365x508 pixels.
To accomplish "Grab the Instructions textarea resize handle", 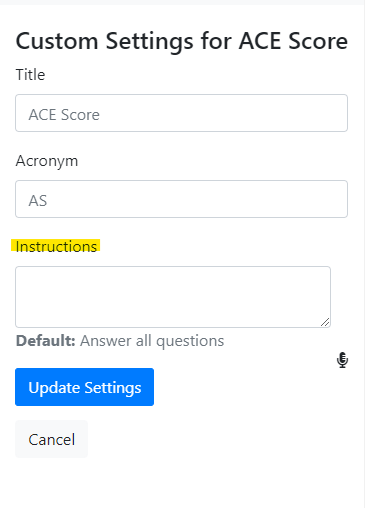I will [325, 322].
